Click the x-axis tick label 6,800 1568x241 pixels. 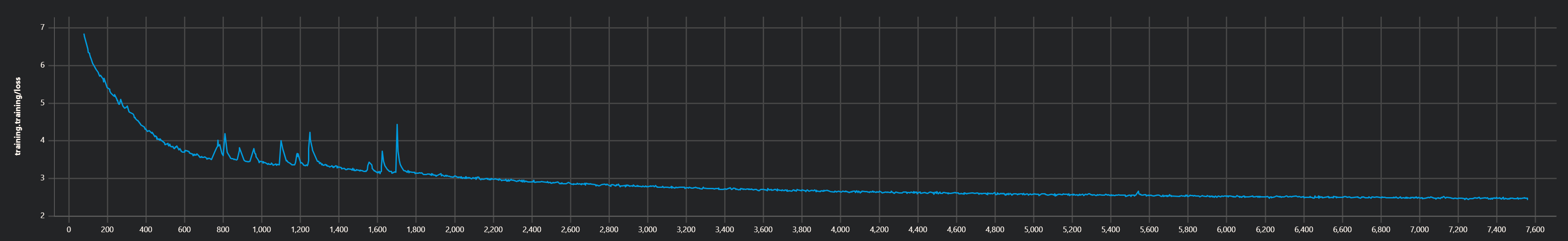pyautogui.click(x=1380, y=230)
